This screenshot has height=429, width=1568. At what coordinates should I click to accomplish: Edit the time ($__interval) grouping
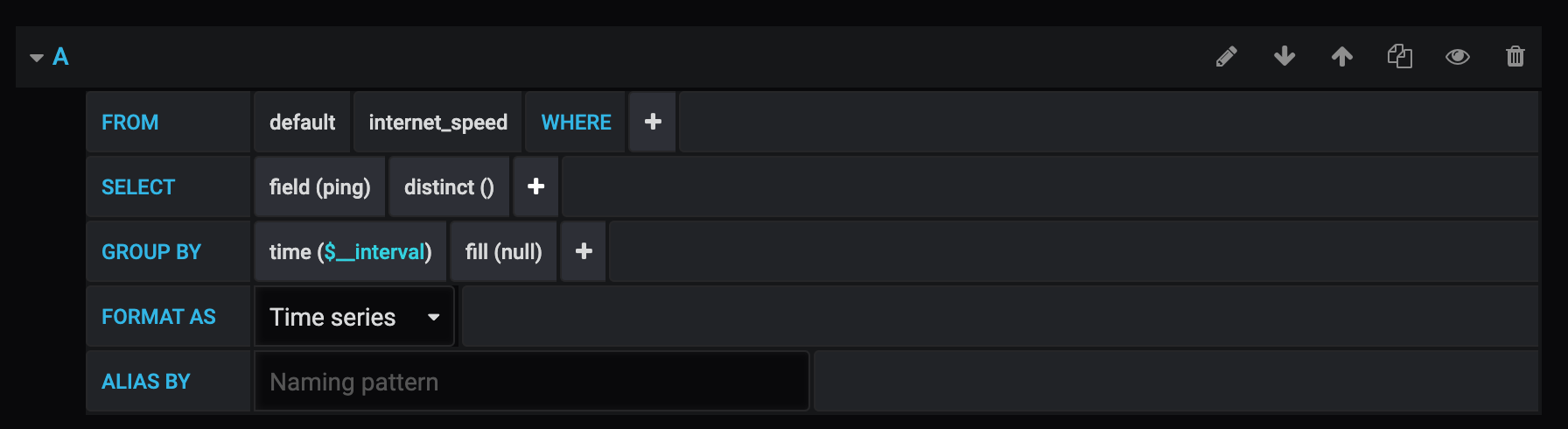coord(290,252)
